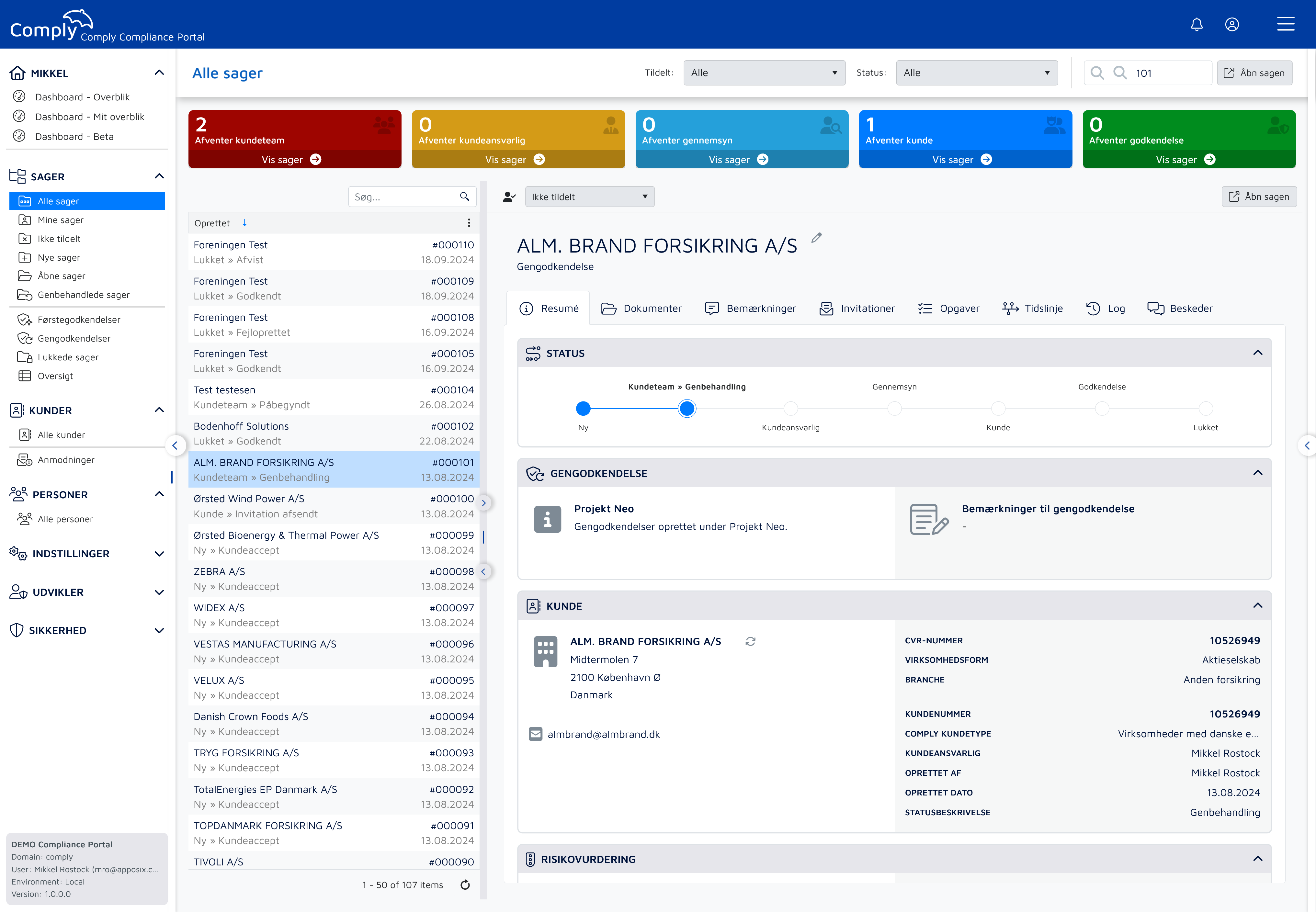
Task: Click Åbn sagen in top toolbar
Action: [1254, 73]
